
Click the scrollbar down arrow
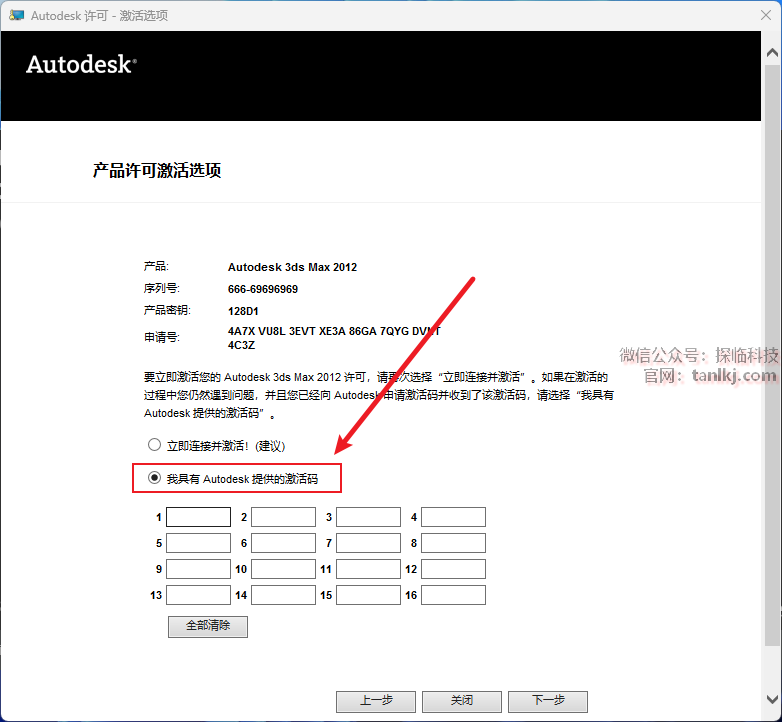772,699
